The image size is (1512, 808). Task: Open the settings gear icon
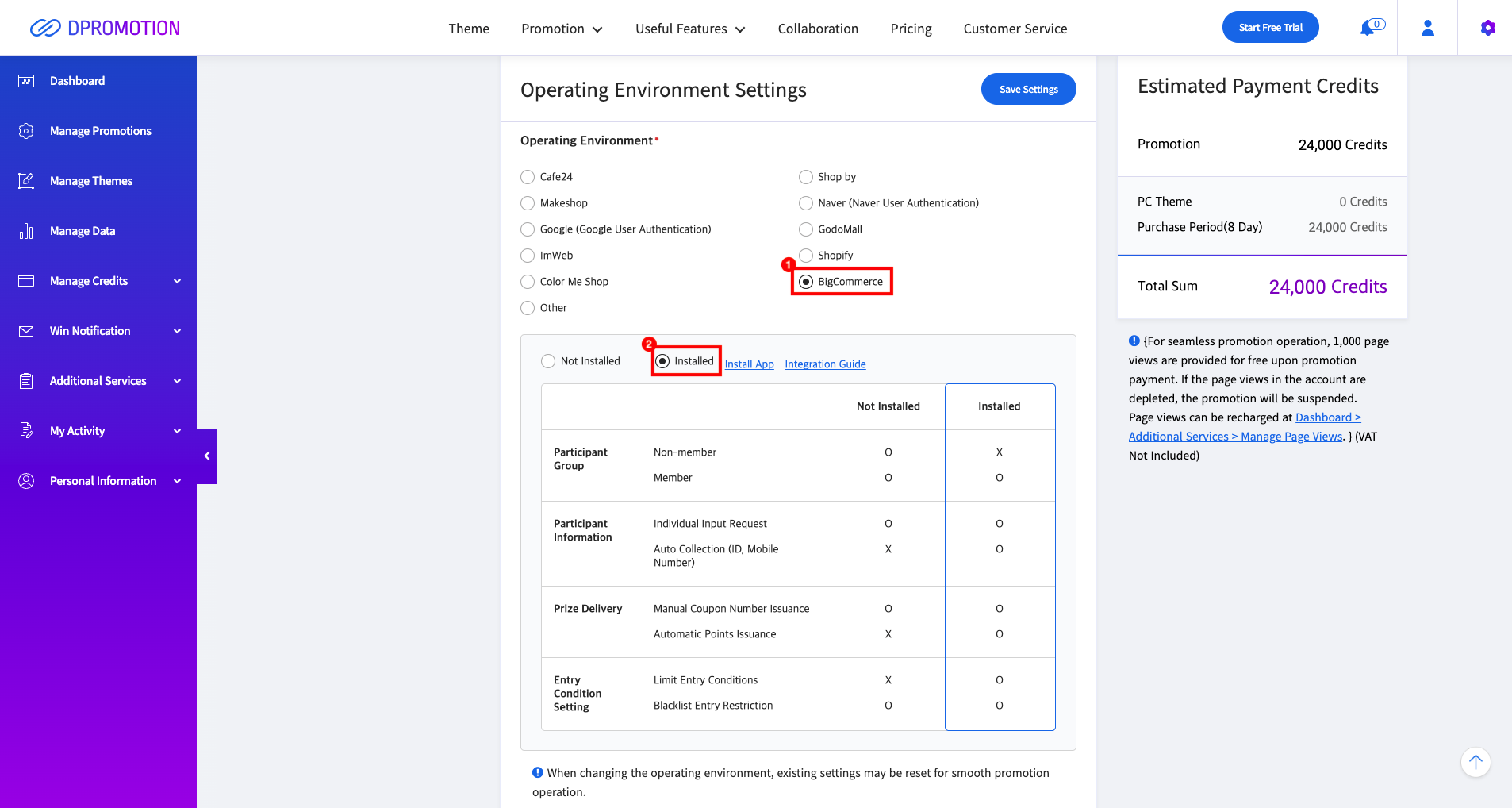(1487, 28)
